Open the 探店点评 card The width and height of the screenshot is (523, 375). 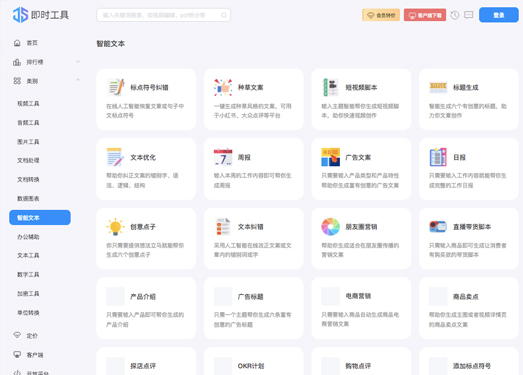pyautogui.click(x=146, y=361)
